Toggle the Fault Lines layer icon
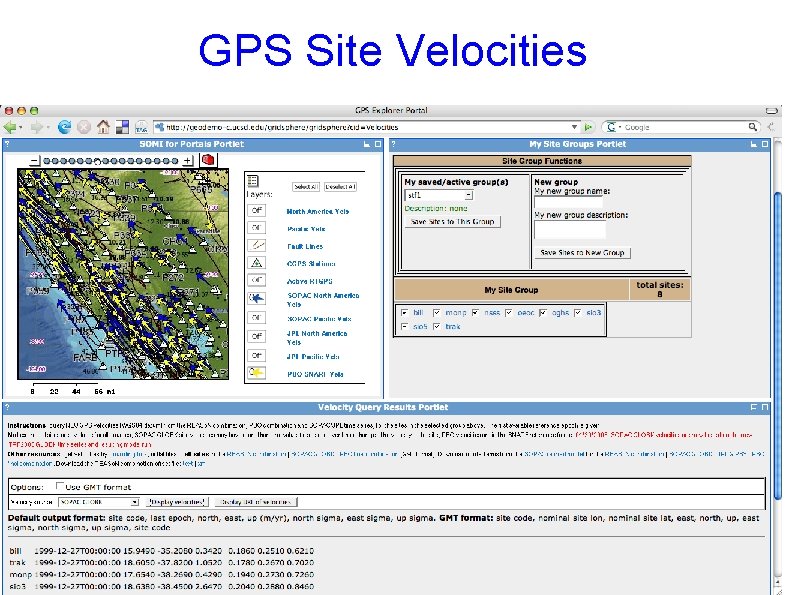794x595 pixels. click(x=257, y=246)
